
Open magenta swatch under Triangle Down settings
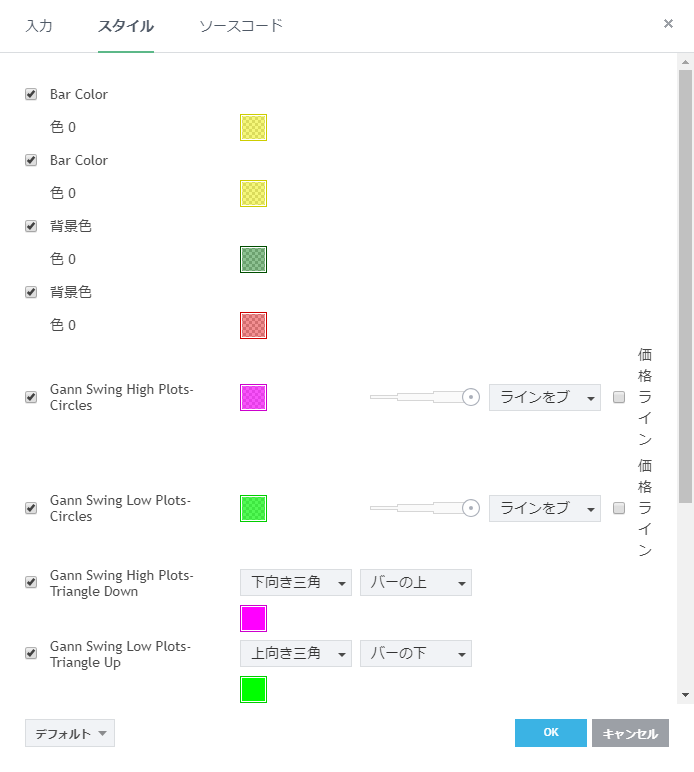[253, 618]
